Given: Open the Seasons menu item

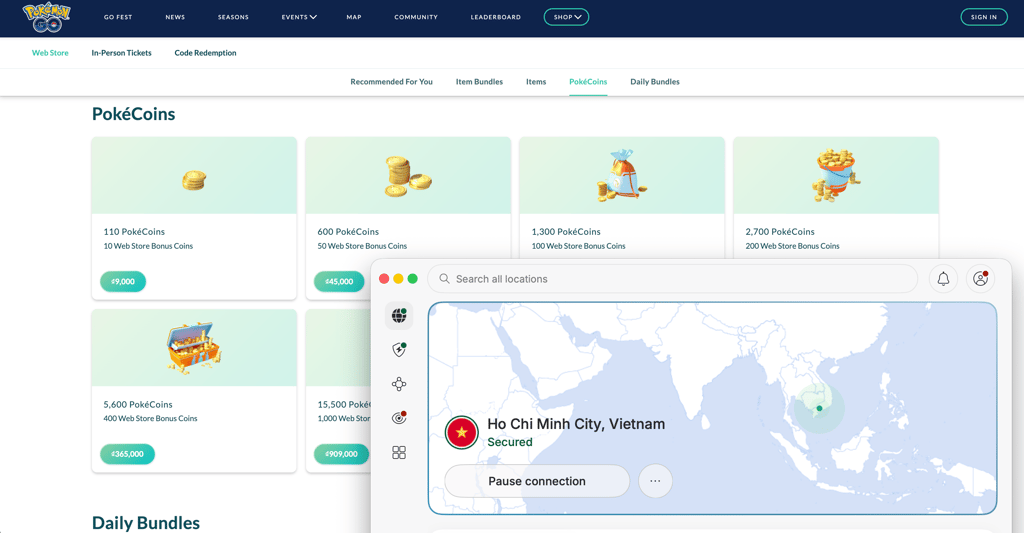Looking at the screenshot, I should click(x=233, y=17).
